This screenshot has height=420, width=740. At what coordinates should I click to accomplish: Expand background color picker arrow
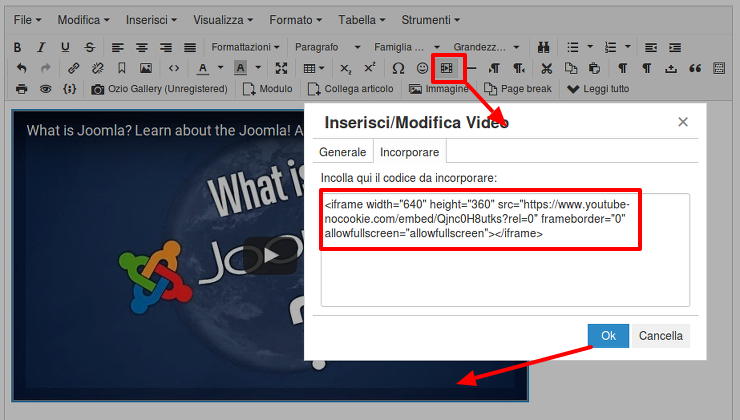pyautogui.click(x=258, y=68)
